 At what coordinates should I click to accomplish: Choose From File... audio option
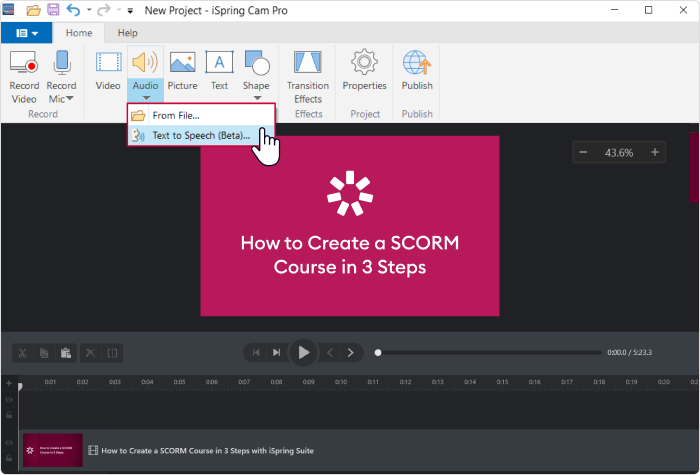point(201,115)
